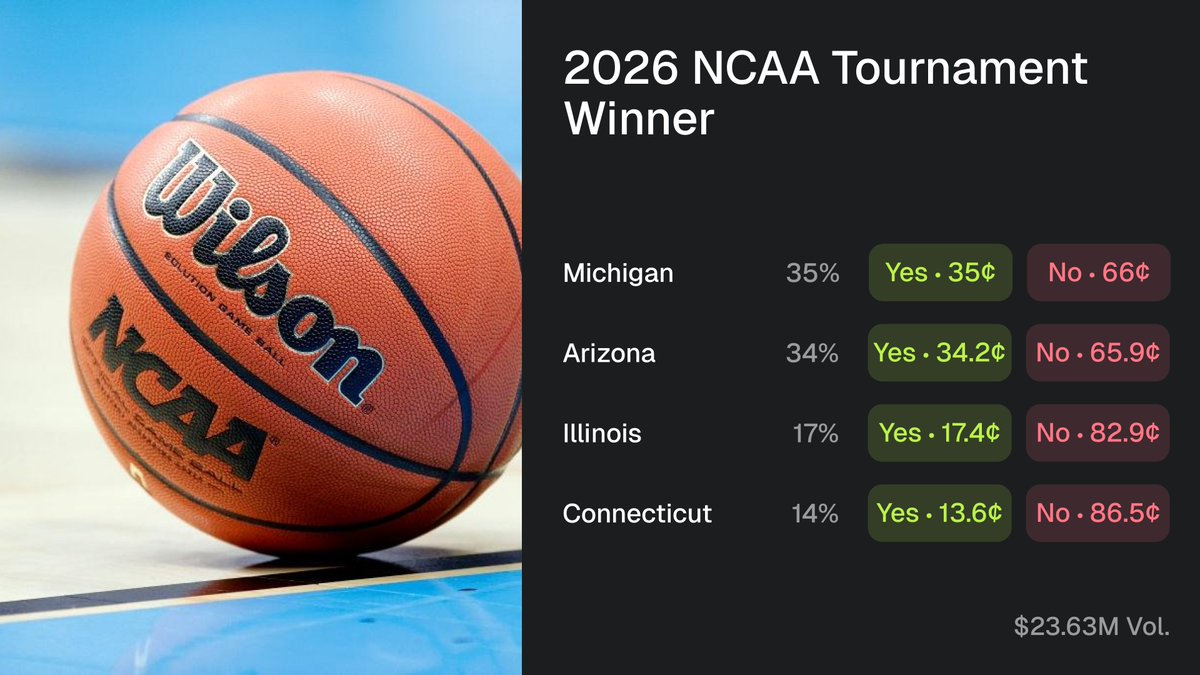This screenshot has width=1200, height=675.
Task: Click Yes 35¢ for Michigan
Action: point(940,273)
